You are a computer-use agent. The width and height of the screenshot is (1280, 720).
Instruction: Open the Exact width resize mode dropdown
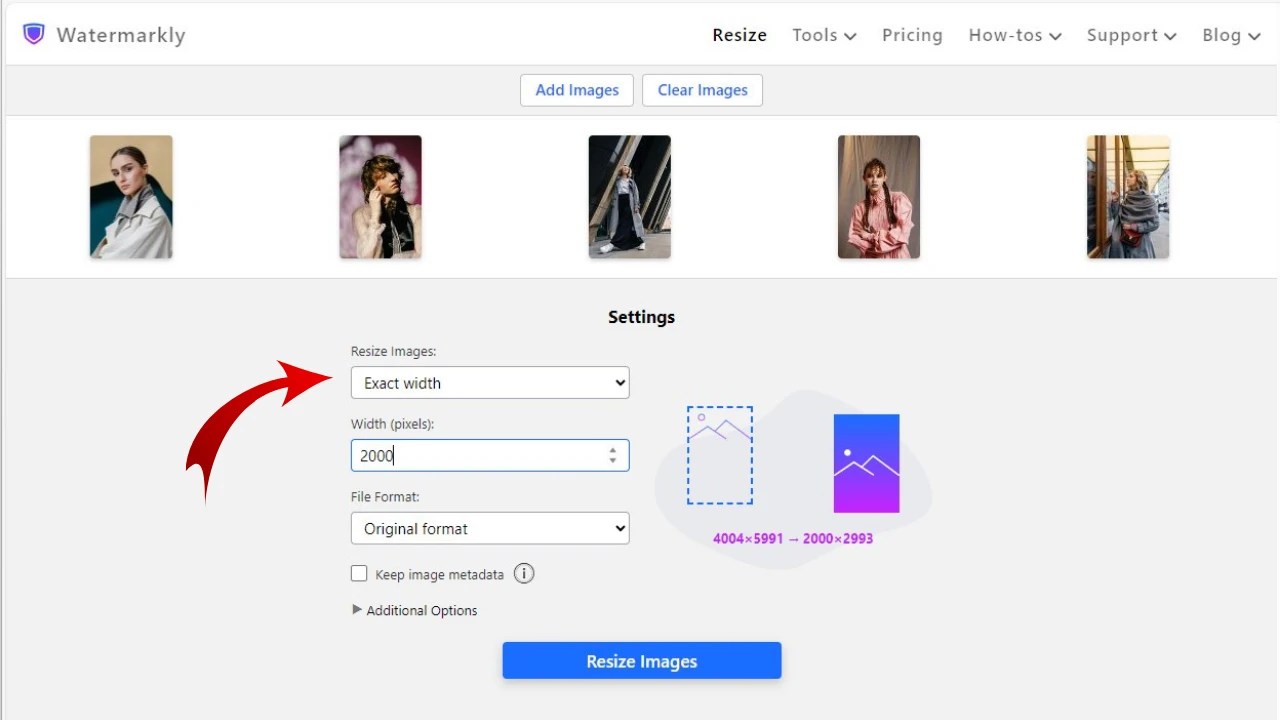(489, 383)
